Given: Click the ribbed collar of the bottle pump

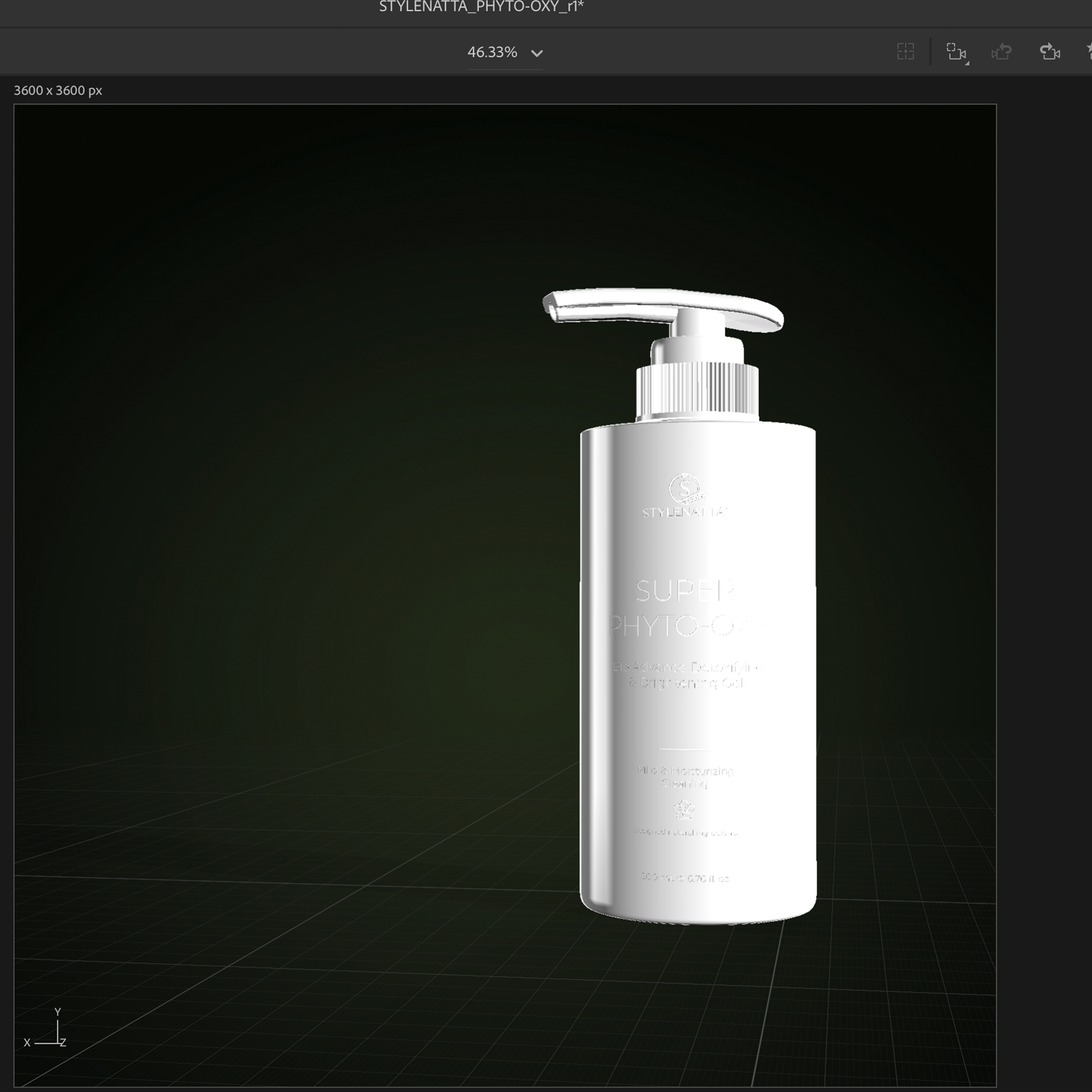Looking at the screenshot, I should 697,390.
